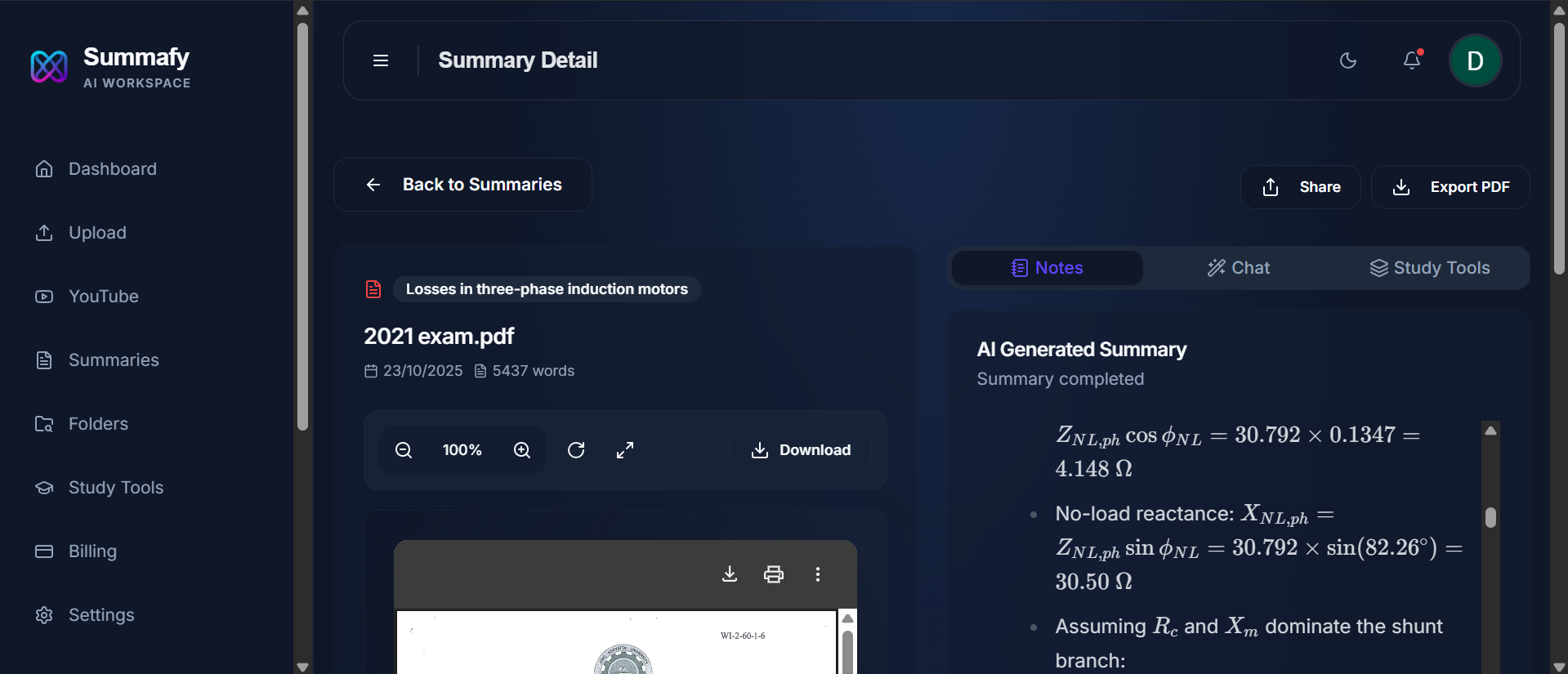This screenshot has height=674, width=1568.
Task: Click Summary completed status text
Action: click(1061, 379)
